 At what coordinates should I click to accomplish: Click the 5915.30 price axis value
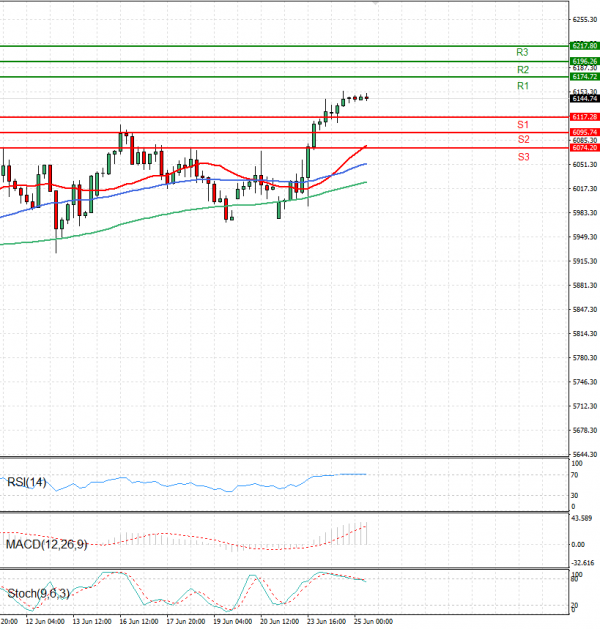pyautogui.click(x=585, y=261)
